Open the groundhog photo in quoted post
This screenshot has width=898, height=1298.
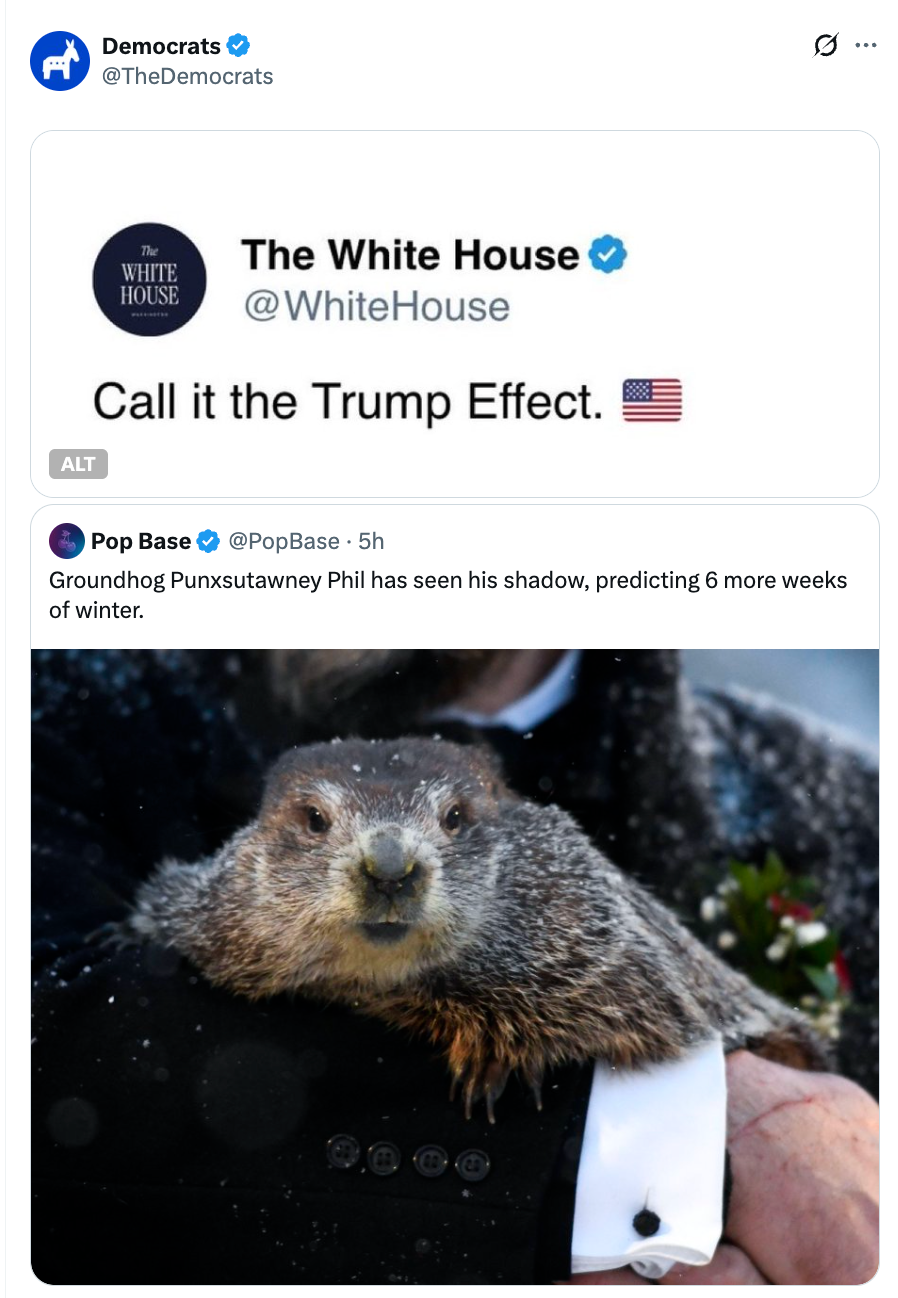pyautogui.click(x=455, y=967)
